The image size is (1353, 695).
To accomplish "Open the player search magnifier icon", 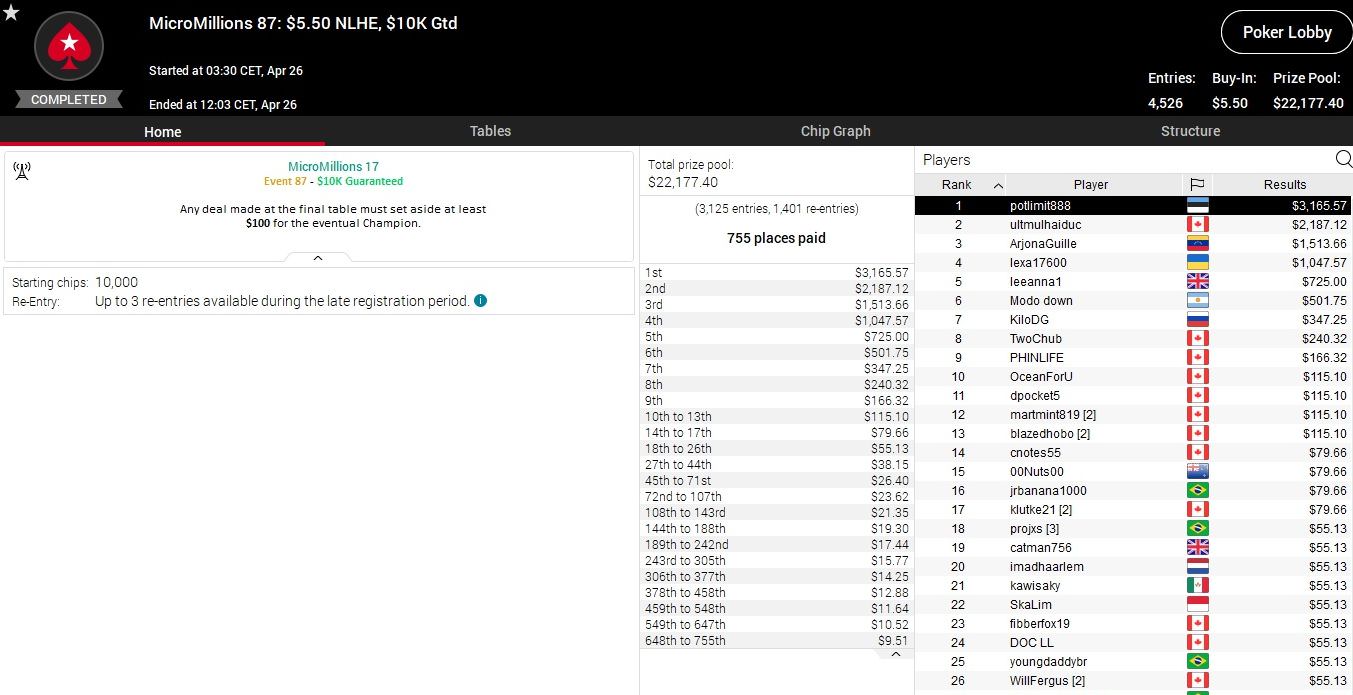I will tap(1343, 159).
